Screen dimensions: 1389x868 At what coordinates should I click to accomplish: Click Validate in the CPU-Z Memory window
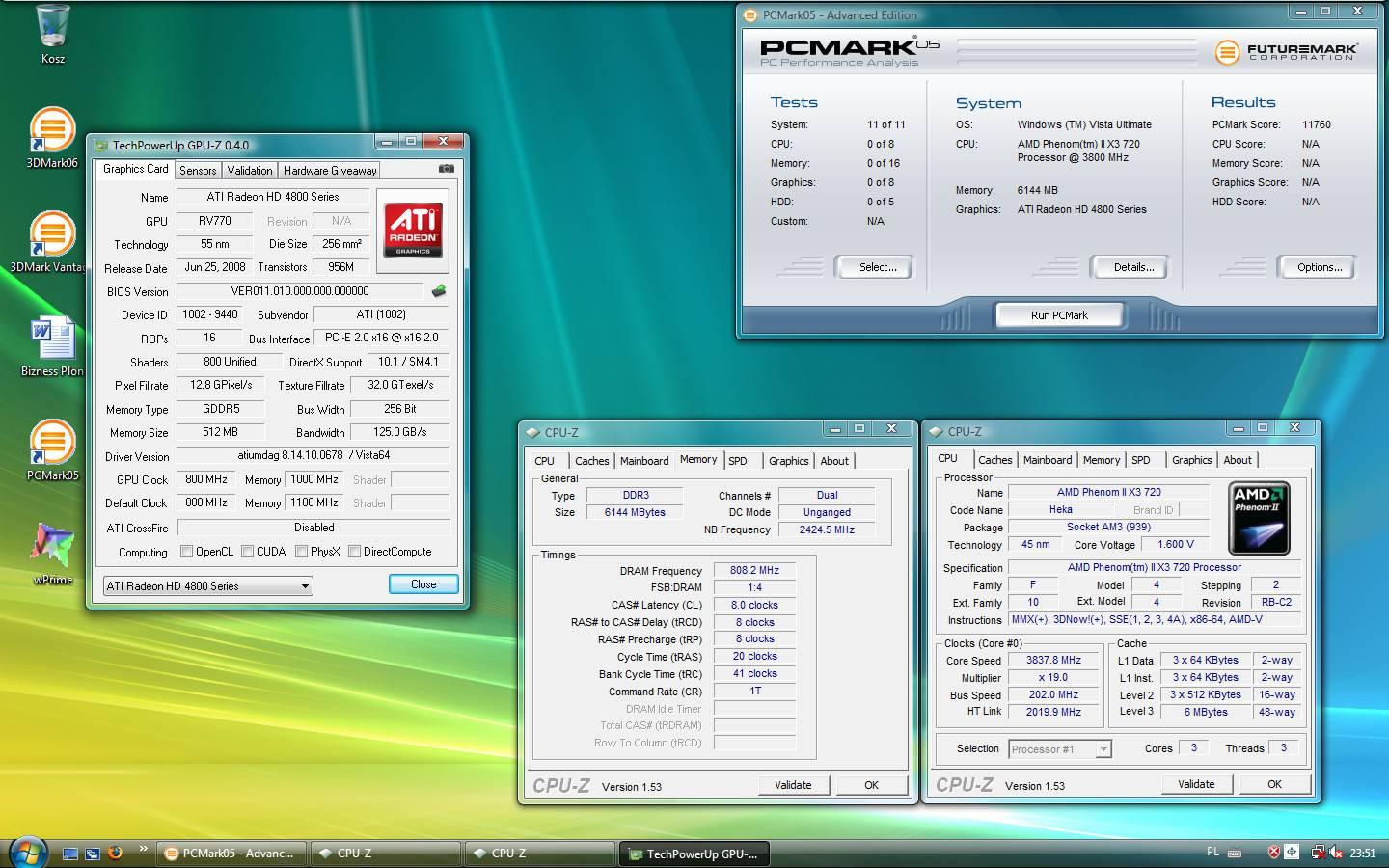(x=793, y=785)
